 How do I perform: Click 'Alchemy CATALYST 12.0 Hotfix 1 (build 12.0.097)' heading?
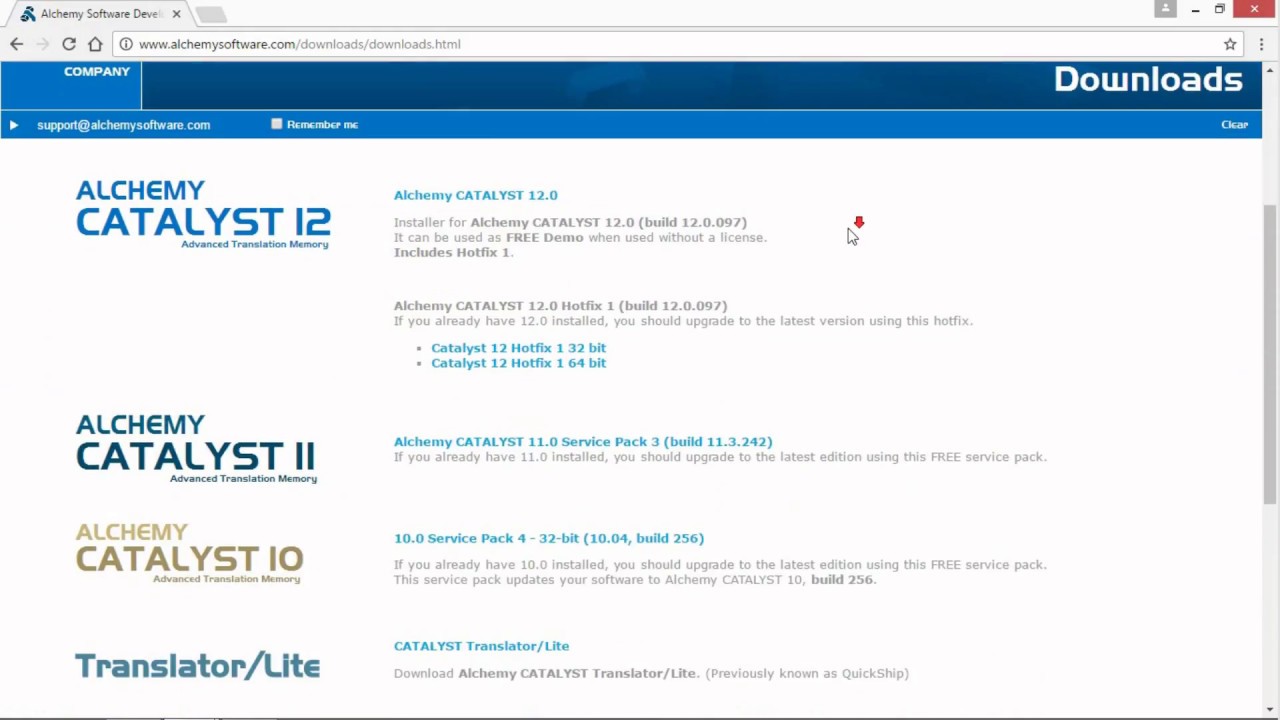click(560, 306)
